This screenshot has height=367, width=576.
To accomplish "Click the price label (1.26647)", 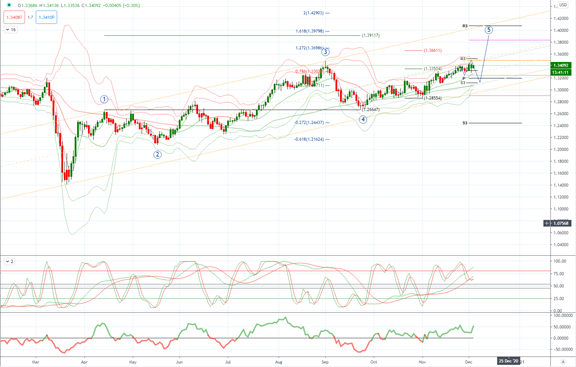I will click(x=371, y=109).
